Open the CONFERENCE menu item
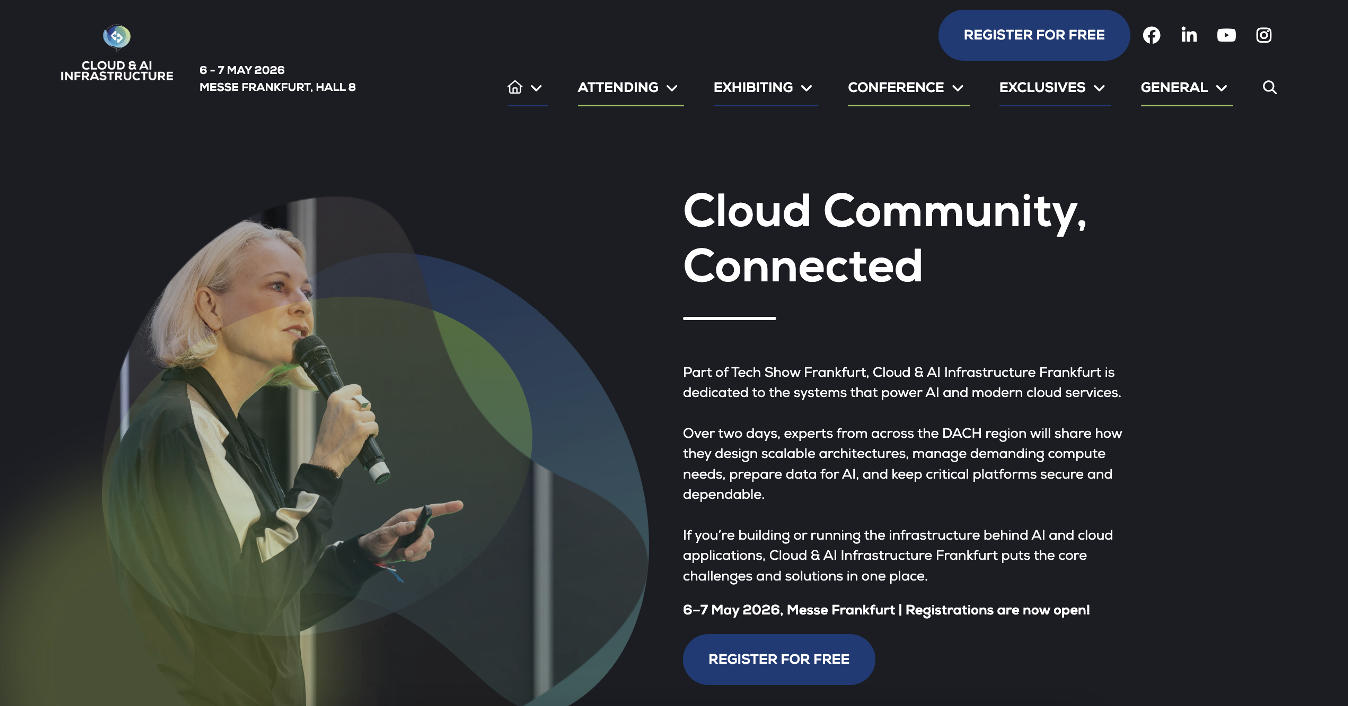 tap(896, 87)
